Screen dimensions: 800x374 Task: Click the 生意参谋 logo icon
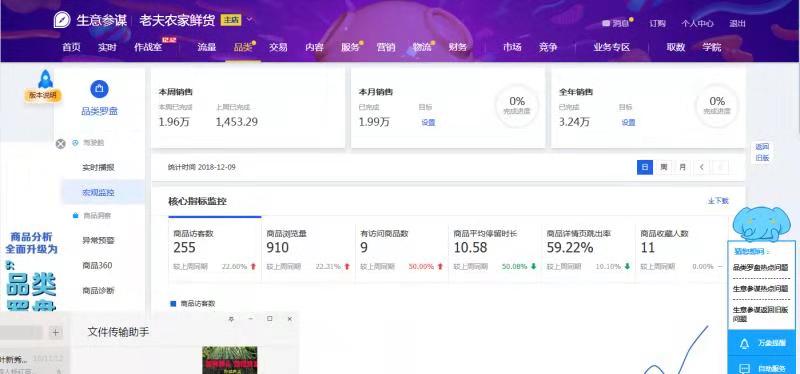coord(62,20)
